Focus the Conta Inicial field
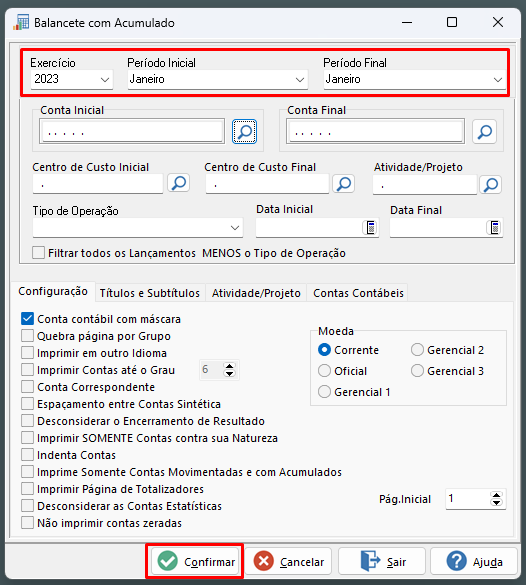The height and width of the screenshot is (585, 526). [132, 131]
